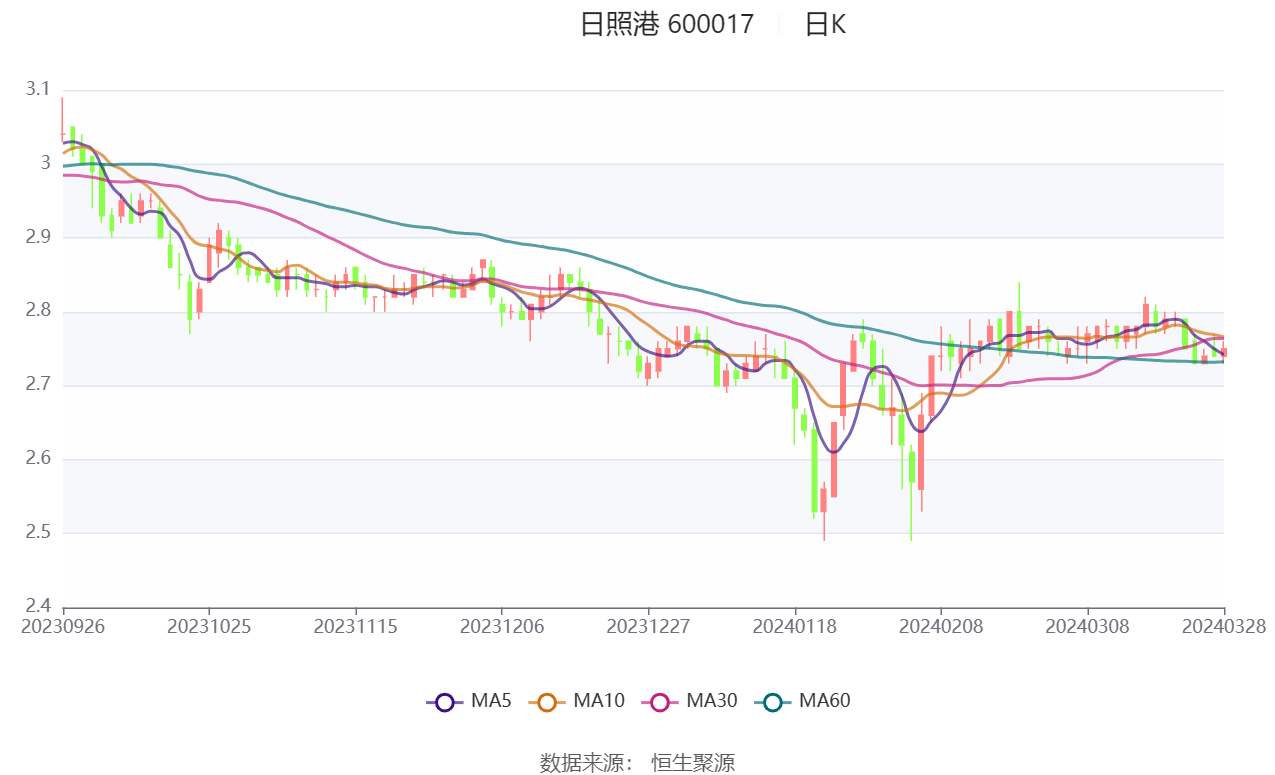1275x775 pixels.
Task: Click the 2.6 y-axis value label
Action: pos(37,459)
